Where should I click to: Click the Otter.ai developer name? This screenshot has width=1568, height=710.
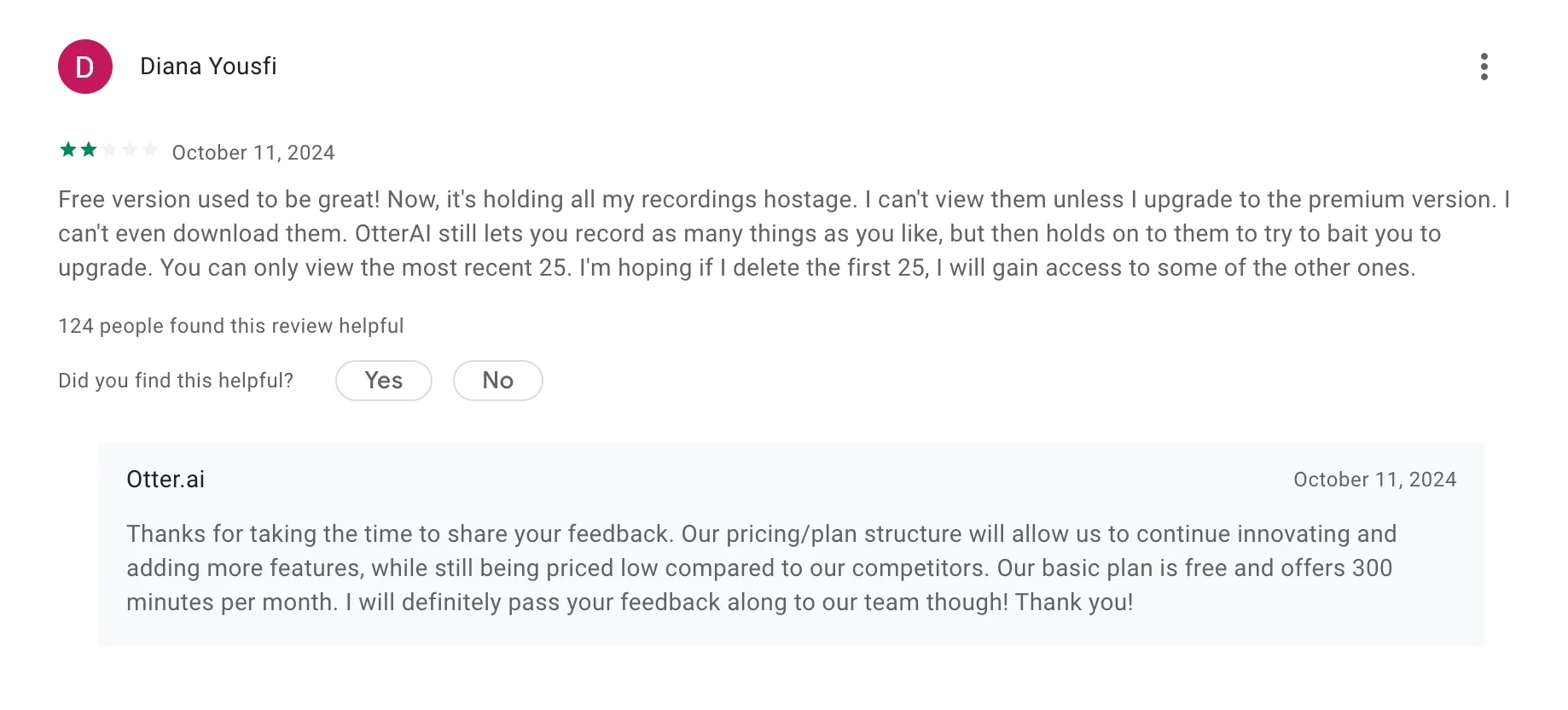pyautogui.click(x=166, y=480)
